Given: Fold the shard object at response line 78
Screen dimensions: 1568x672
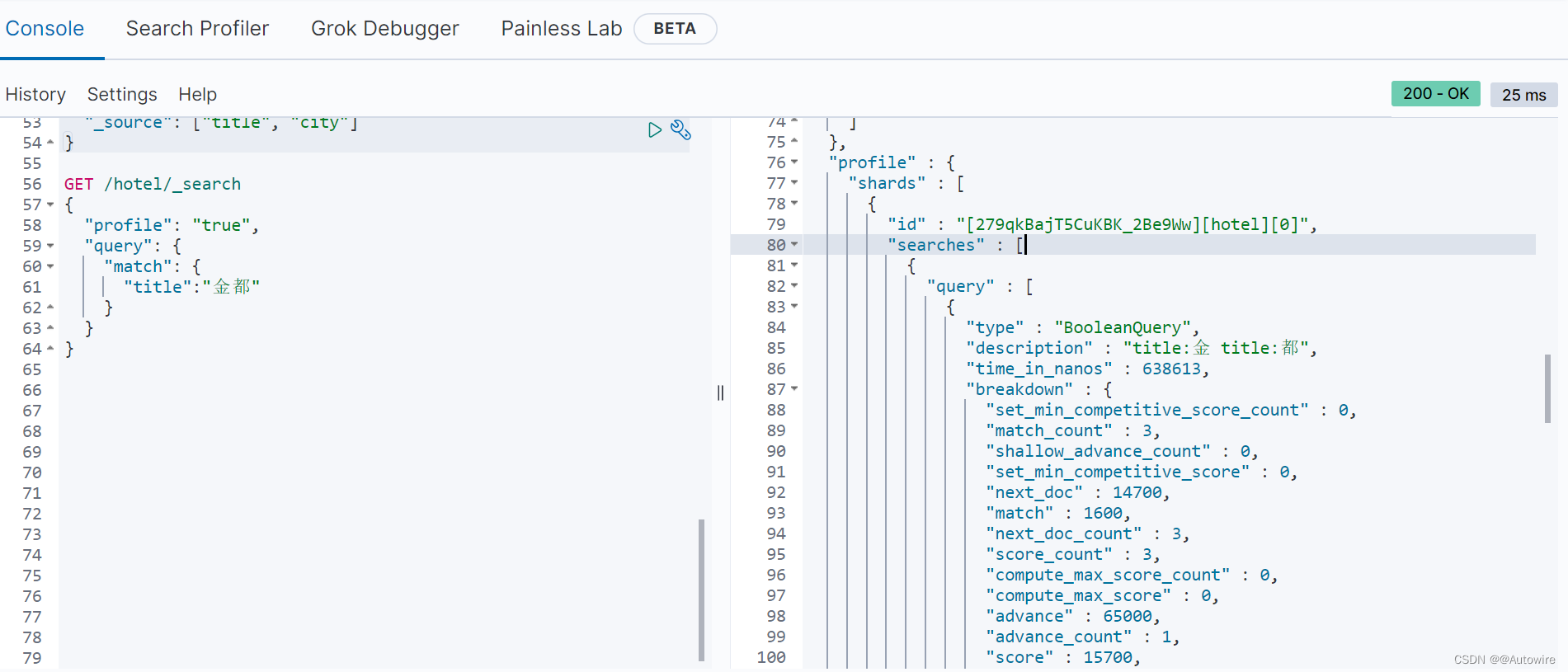Looking at the screenshot, I should [x=794, y=204].
